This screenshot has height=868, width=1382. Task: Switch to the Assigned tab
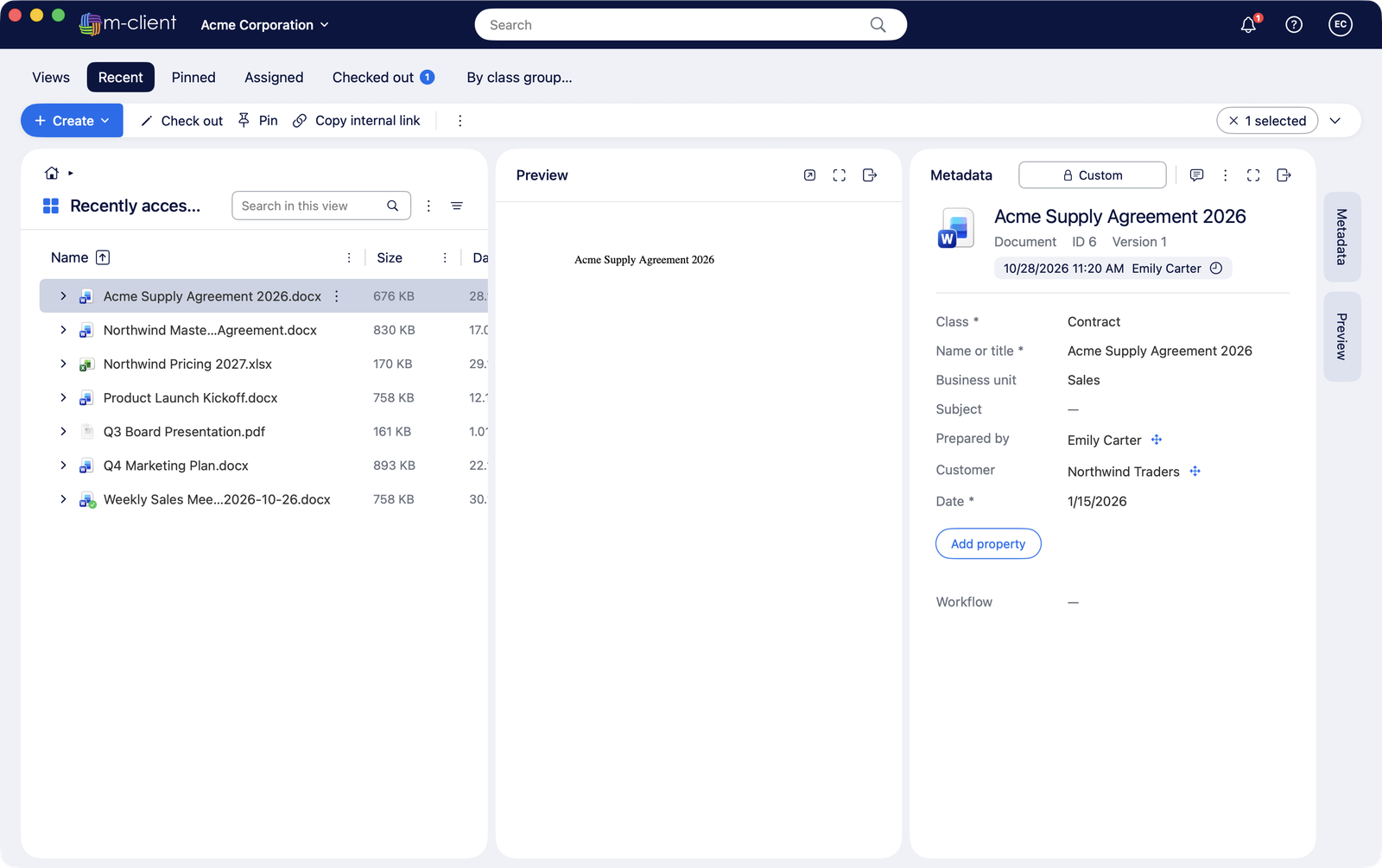(274, 78)
